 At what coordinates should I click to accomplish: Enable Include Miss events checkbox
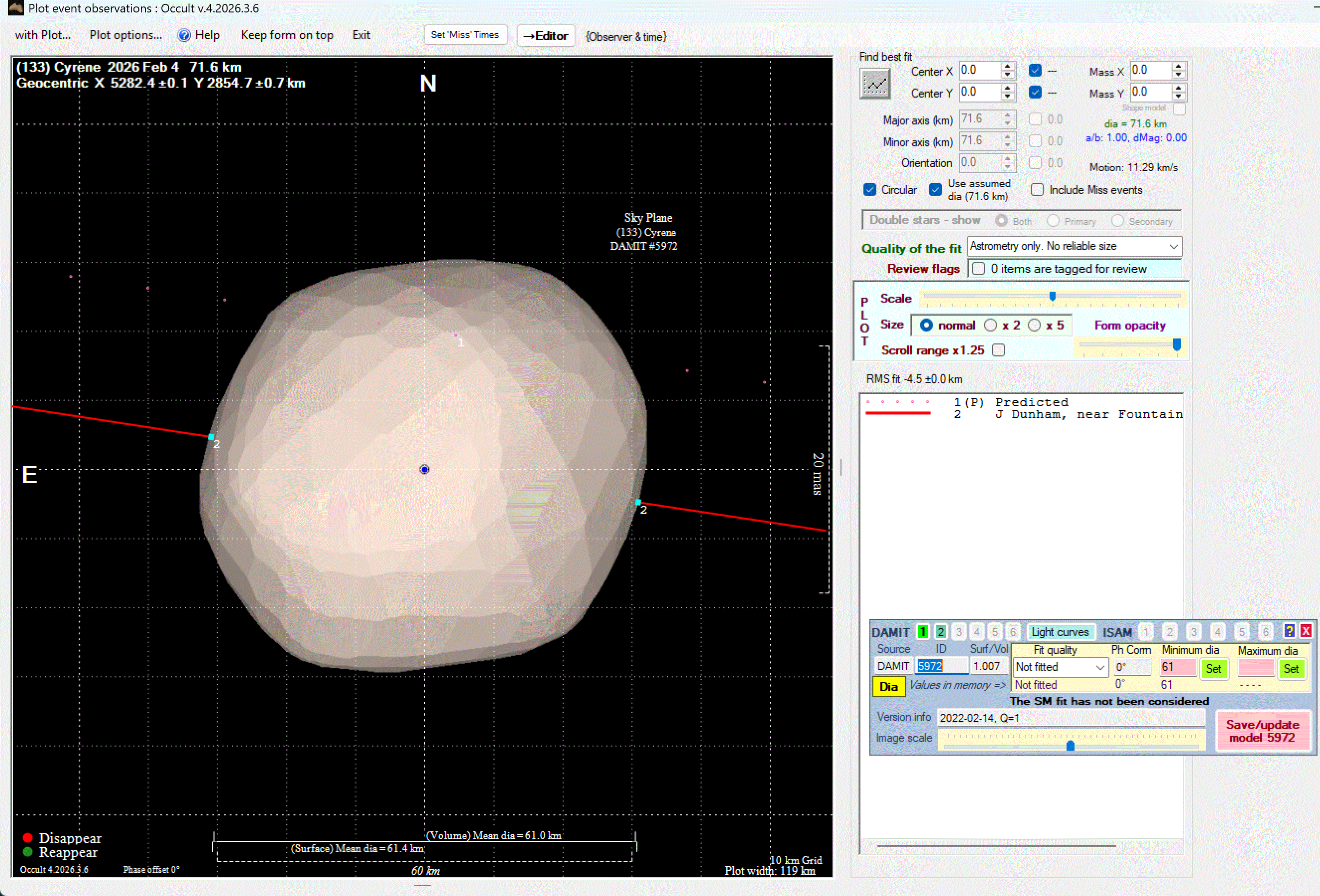pos(1037,190)
